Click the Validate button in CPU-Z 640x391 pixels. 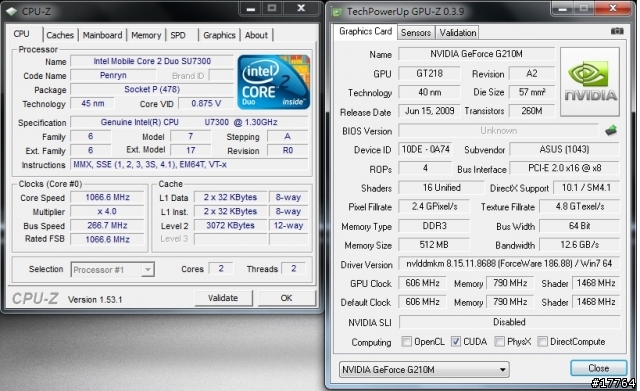[223, 298]
